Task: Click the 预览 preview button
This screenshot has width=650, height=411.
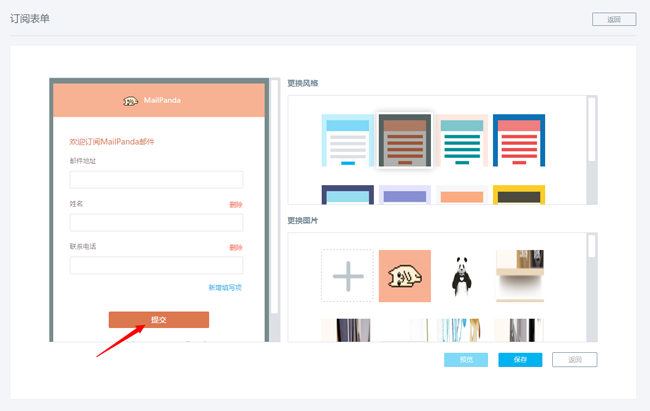Action: pyautogui.click(x=466, y=360)
